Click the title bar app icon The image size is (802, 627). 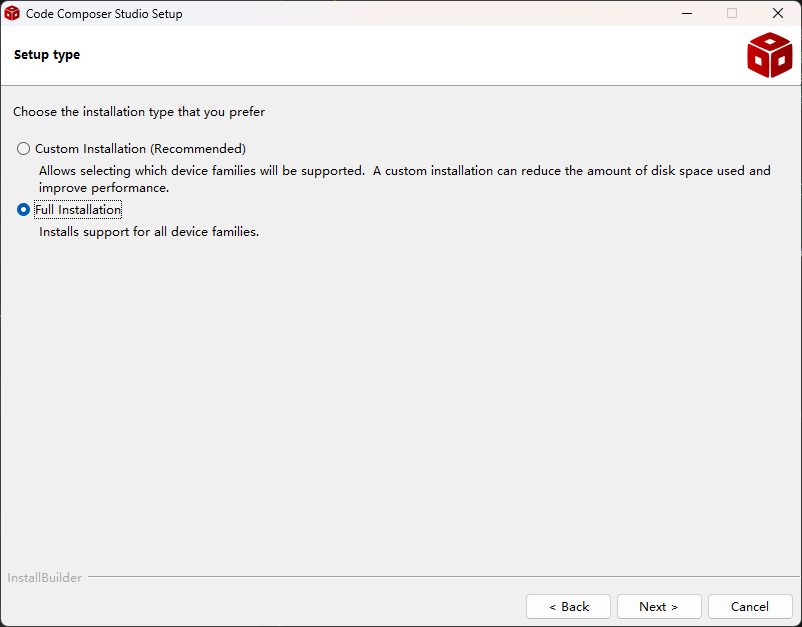12,13
